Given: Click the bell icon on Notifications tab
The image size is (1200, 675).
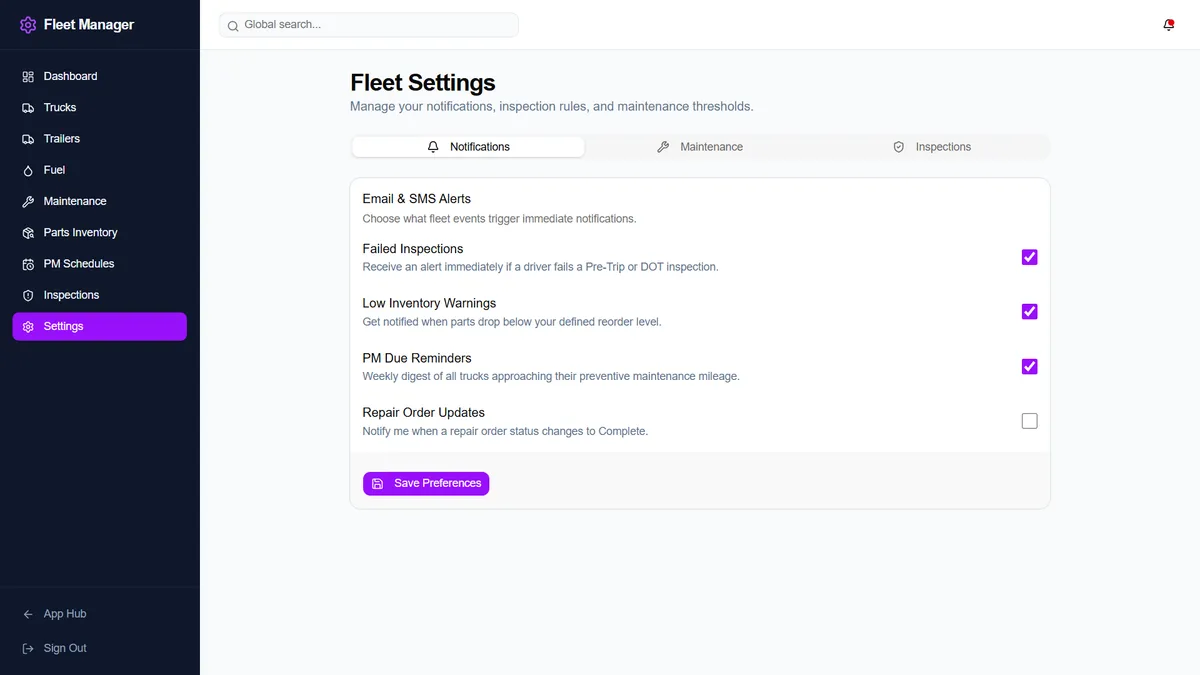Looking at the screenshot, I should 433,147.
